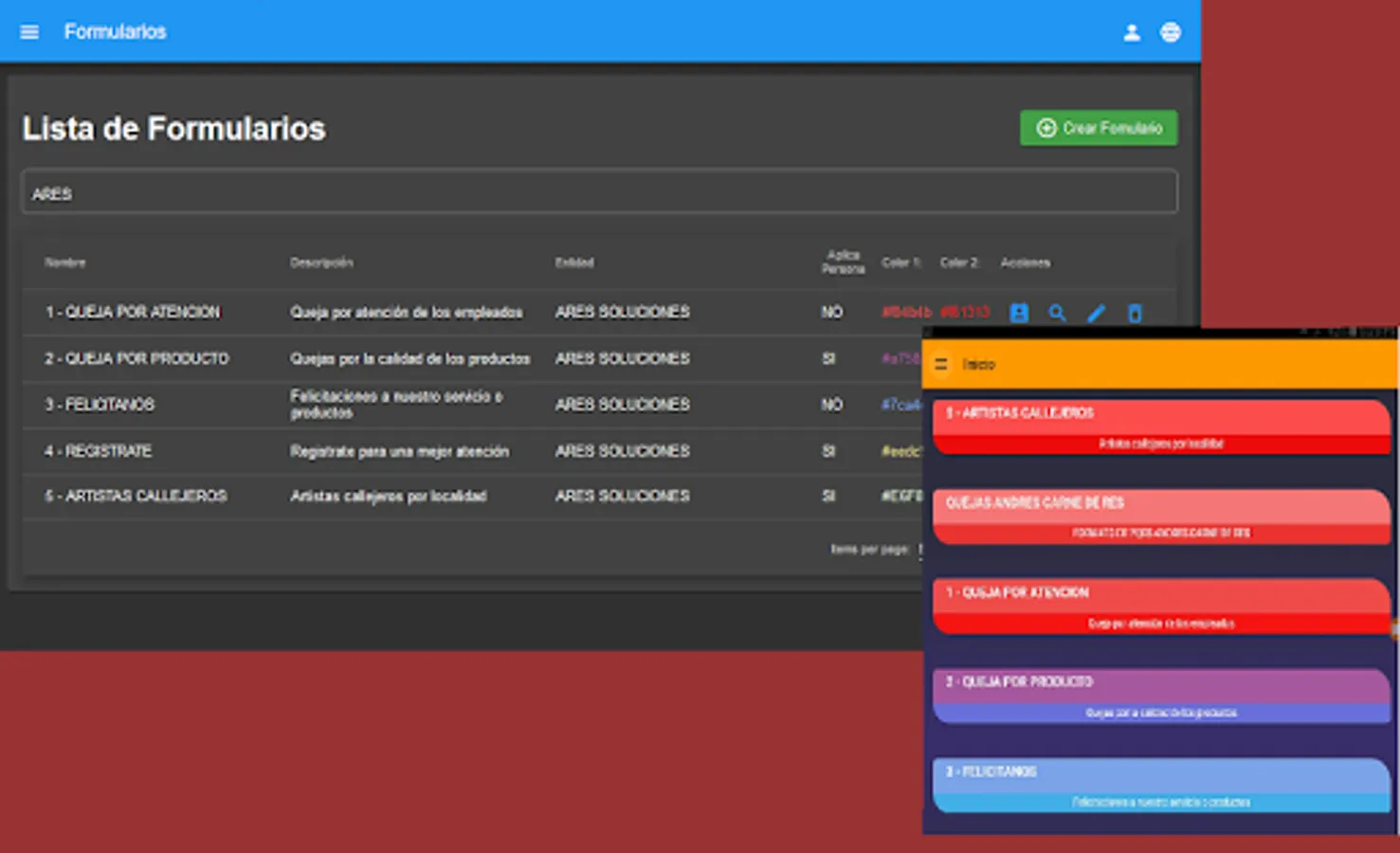
Task: Click description 'Registrate para una mejor atención'
Action: click(399, 451)
